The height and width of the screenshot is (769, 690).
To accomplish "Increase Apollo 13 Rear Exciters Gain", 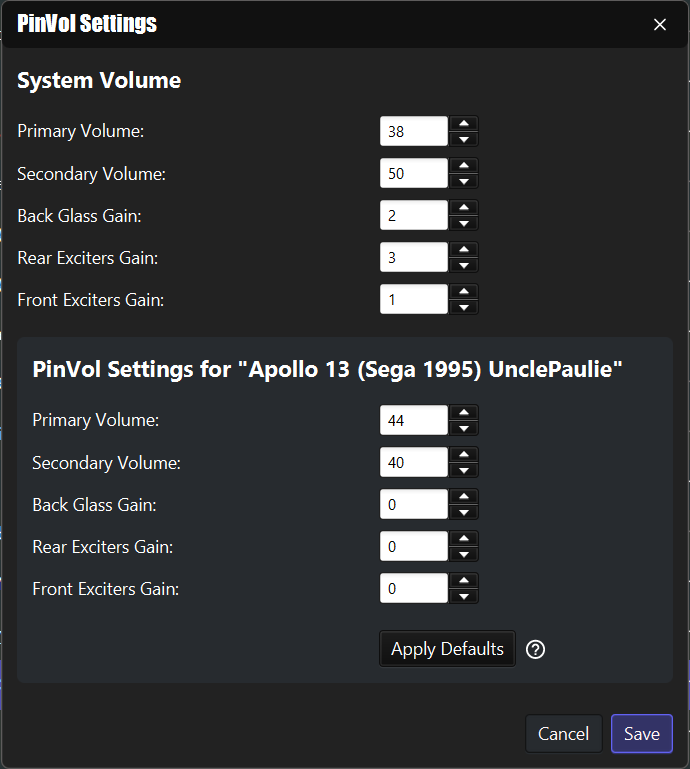I will (x=463, y=539).
